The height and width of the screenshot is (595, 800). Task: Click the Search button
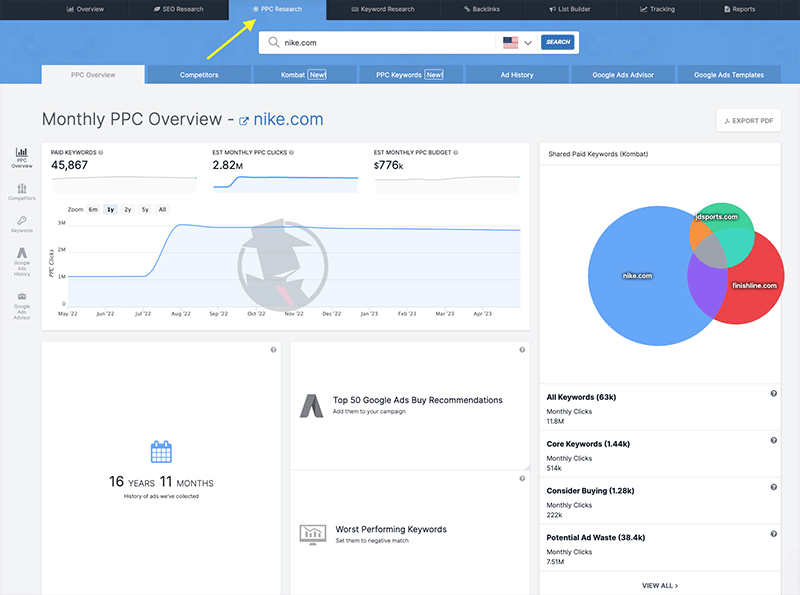click(x=558, y=42)
